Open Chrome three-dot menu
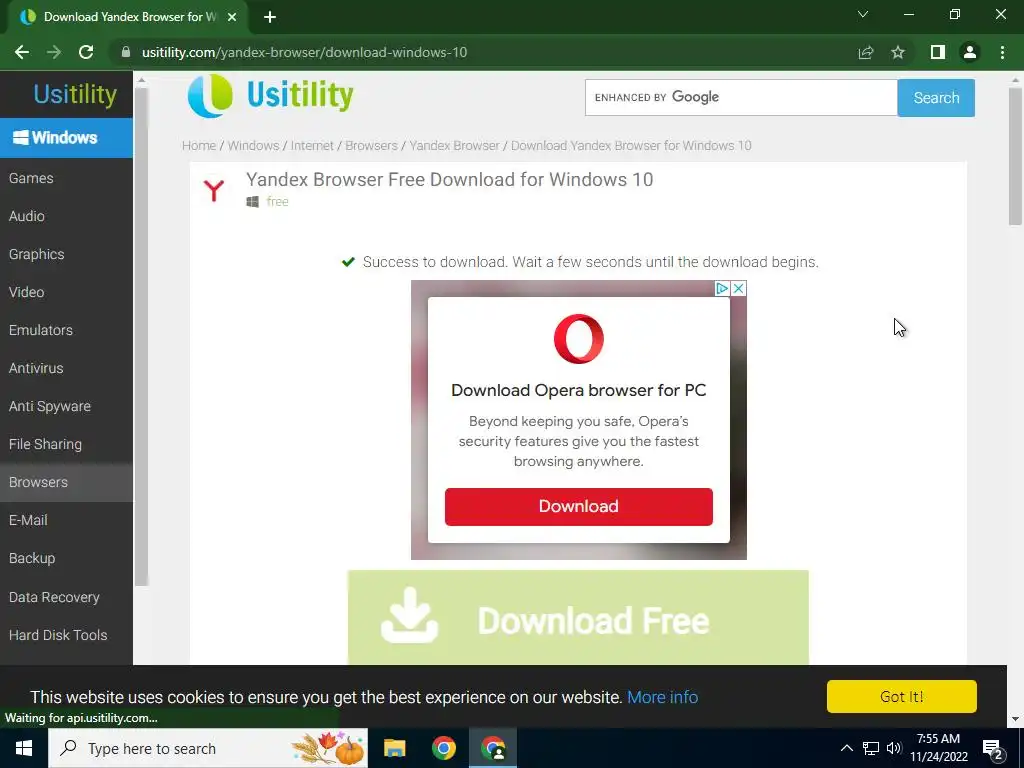This screenshot has width=1024, height=768. coord(1002,52)
